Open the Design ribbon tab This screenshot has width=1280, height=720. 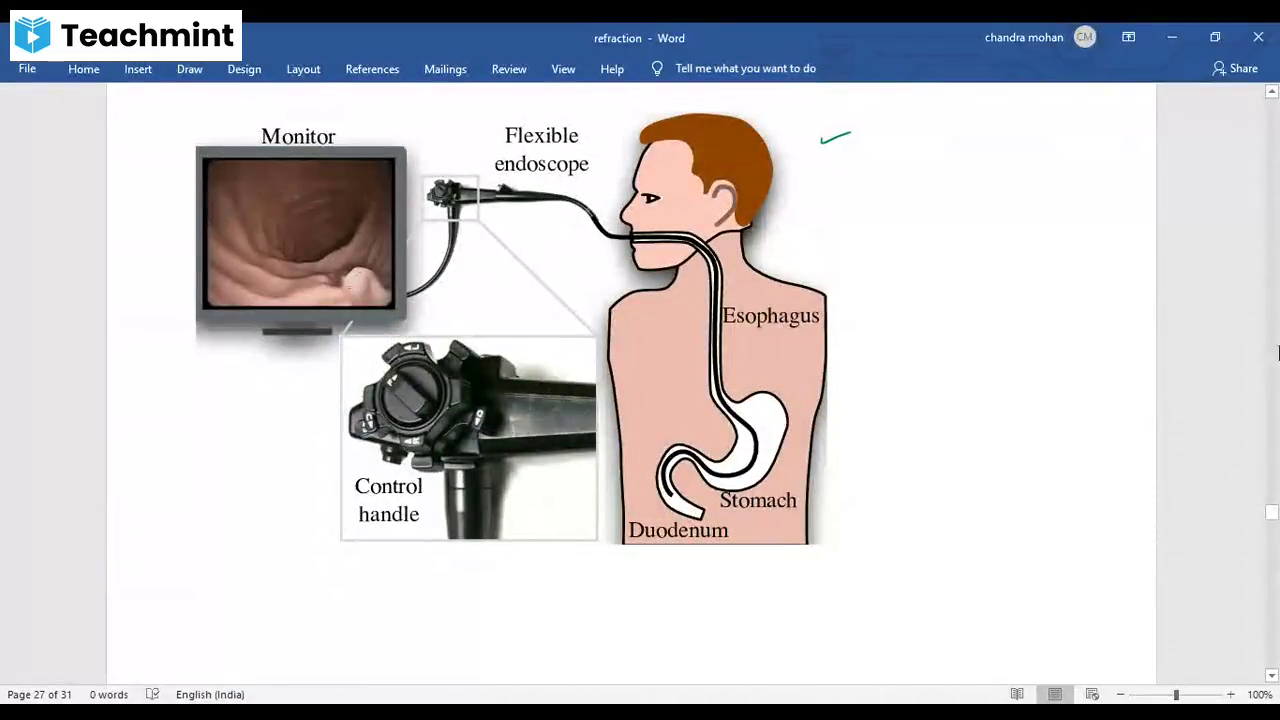pos(244,69)
